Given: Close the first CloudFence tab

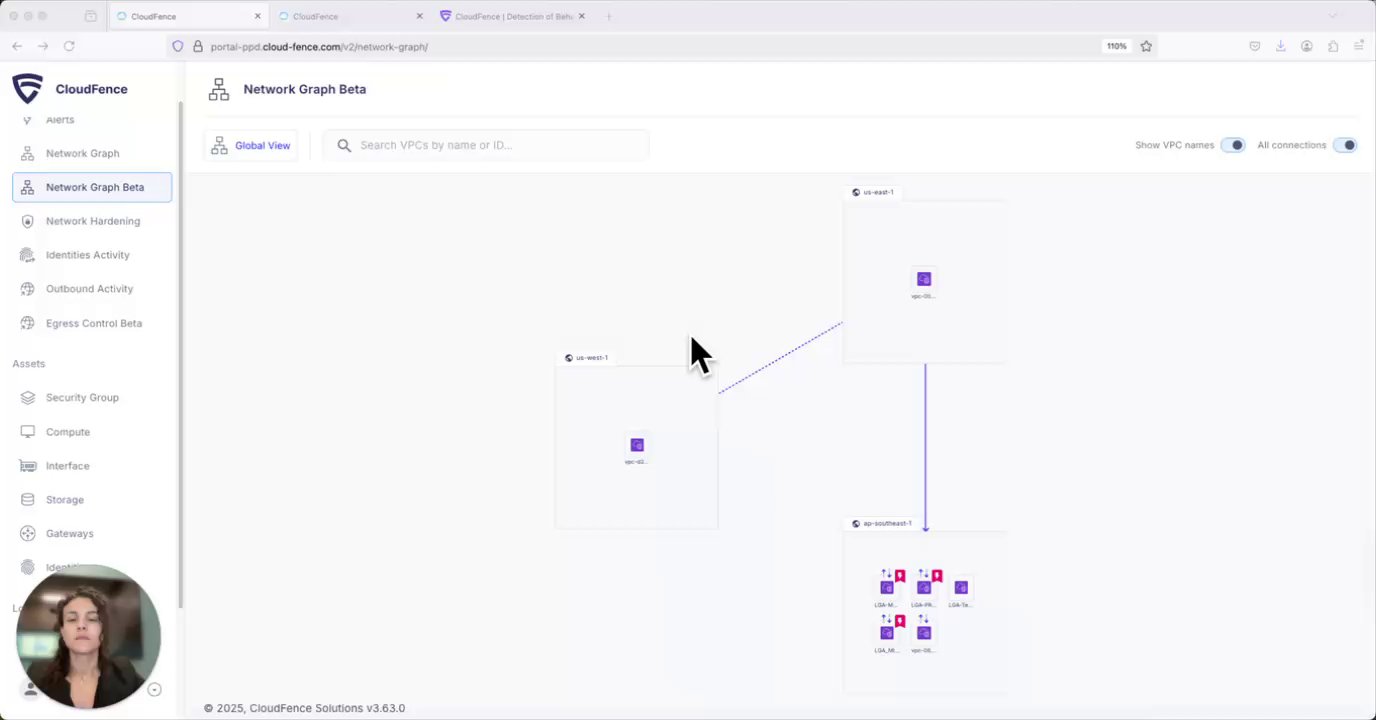Looking at the screenshot, I should pyautogui.click(x=257, y=16).
